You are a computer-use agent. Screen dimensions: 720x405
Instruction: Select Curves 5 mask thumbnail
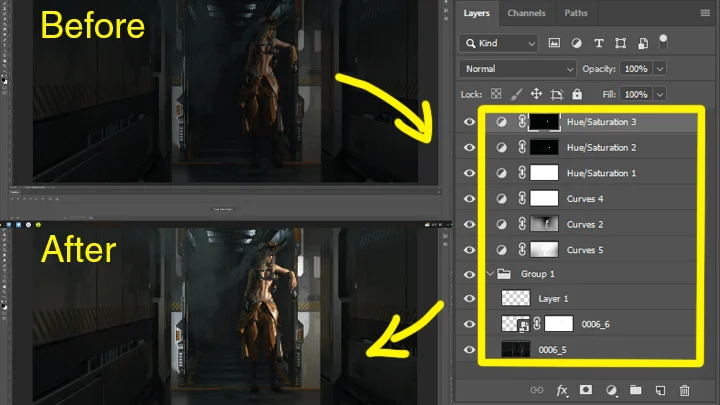click(x=544, y=250)
